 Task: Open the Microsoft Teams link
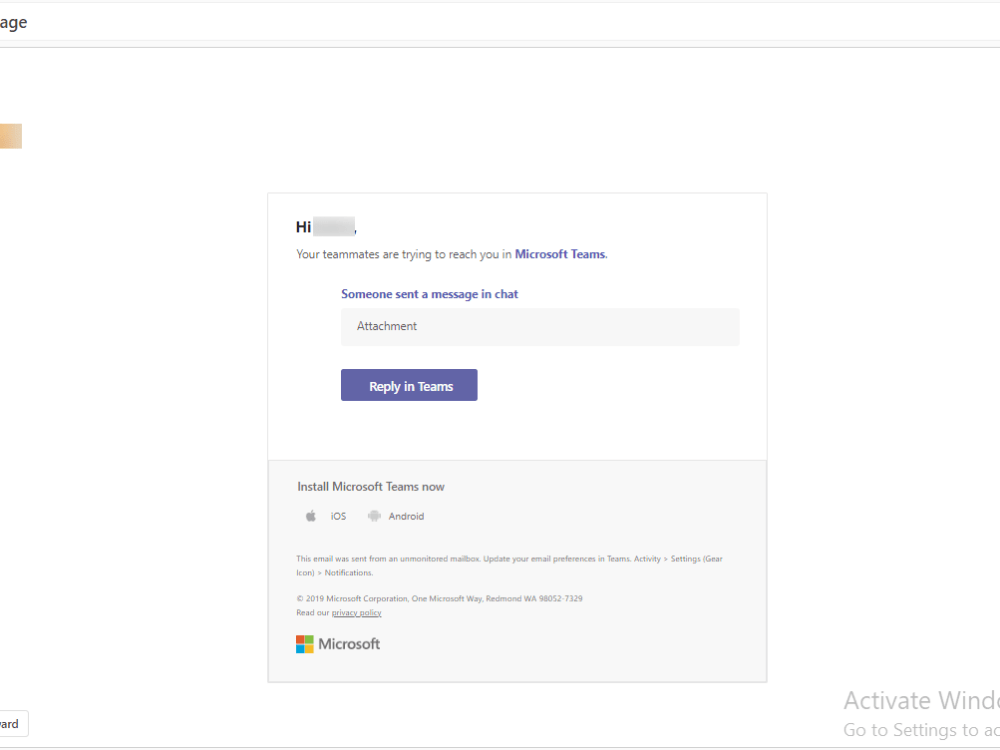tap(561, 254)
